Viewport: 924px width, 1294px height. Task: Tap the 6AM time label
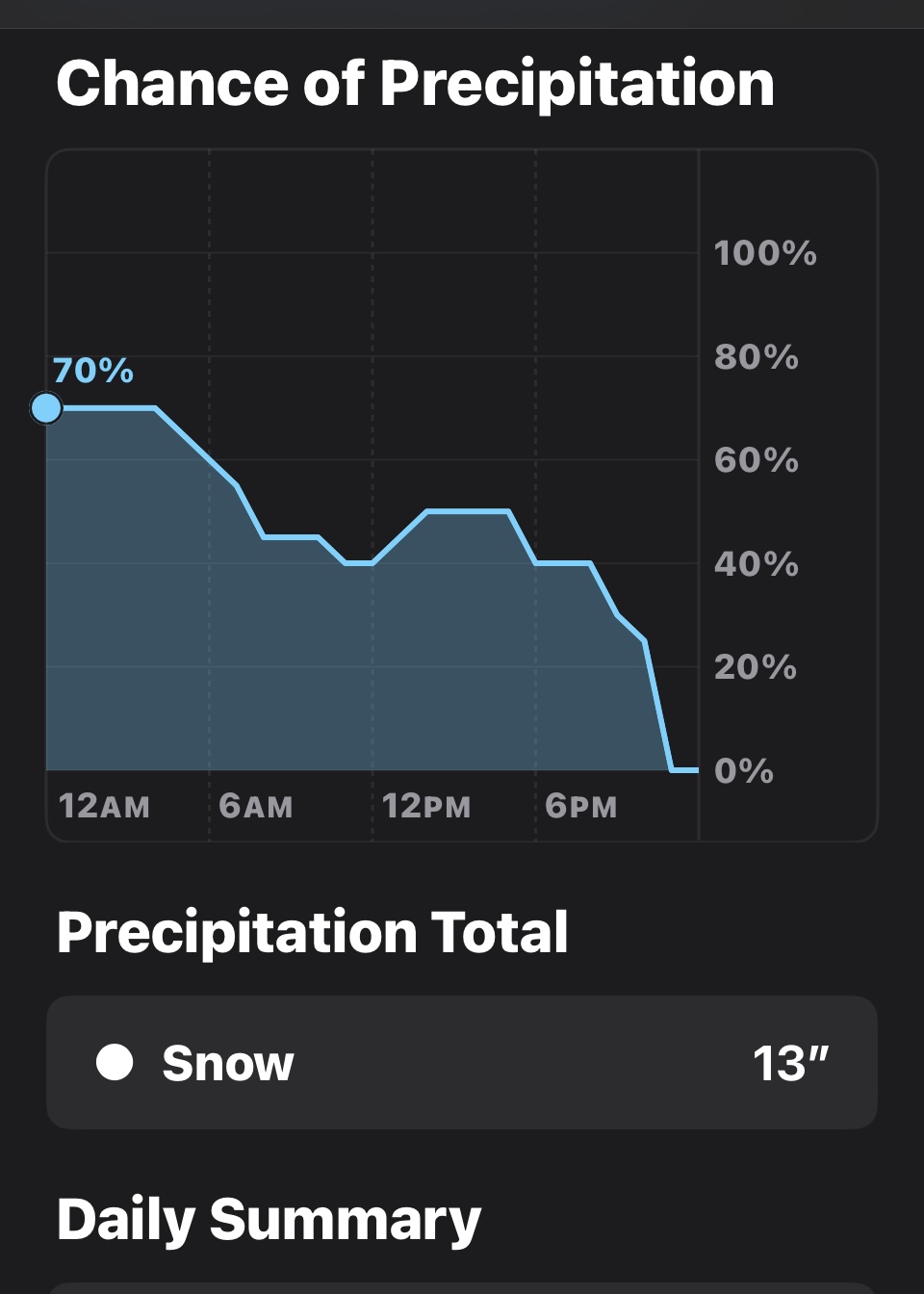coord(255,806)
